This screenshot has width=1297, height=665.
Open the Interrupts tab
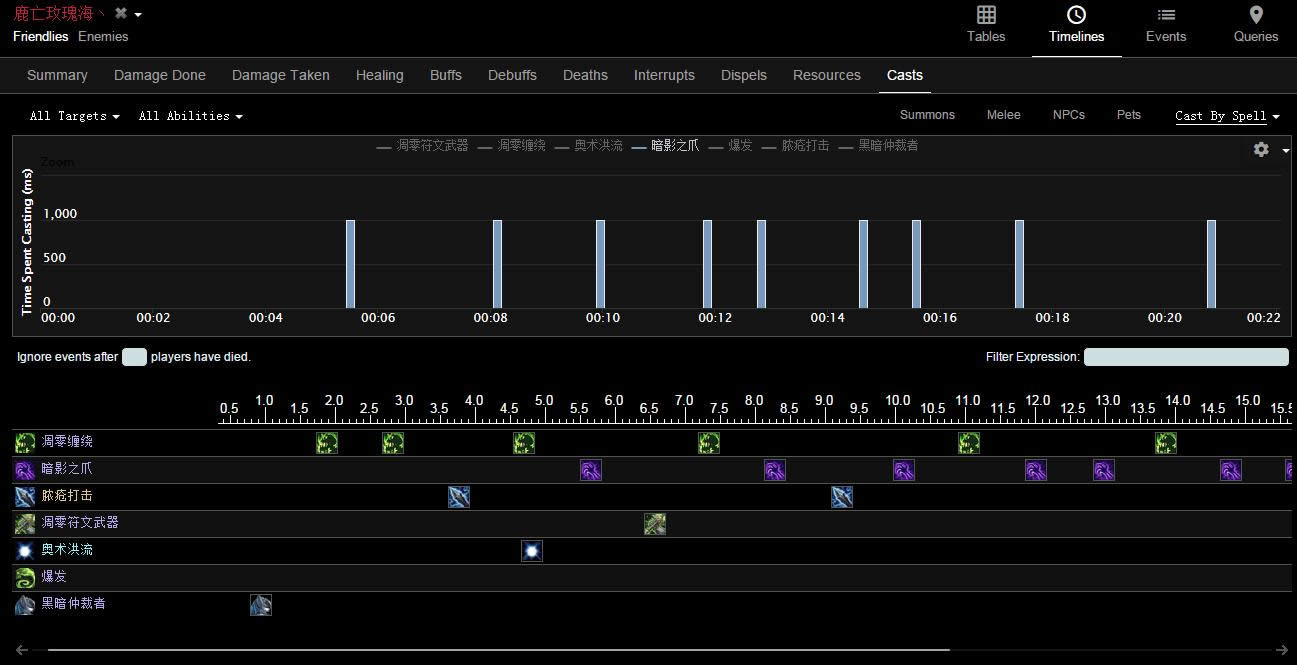[664, 75]
